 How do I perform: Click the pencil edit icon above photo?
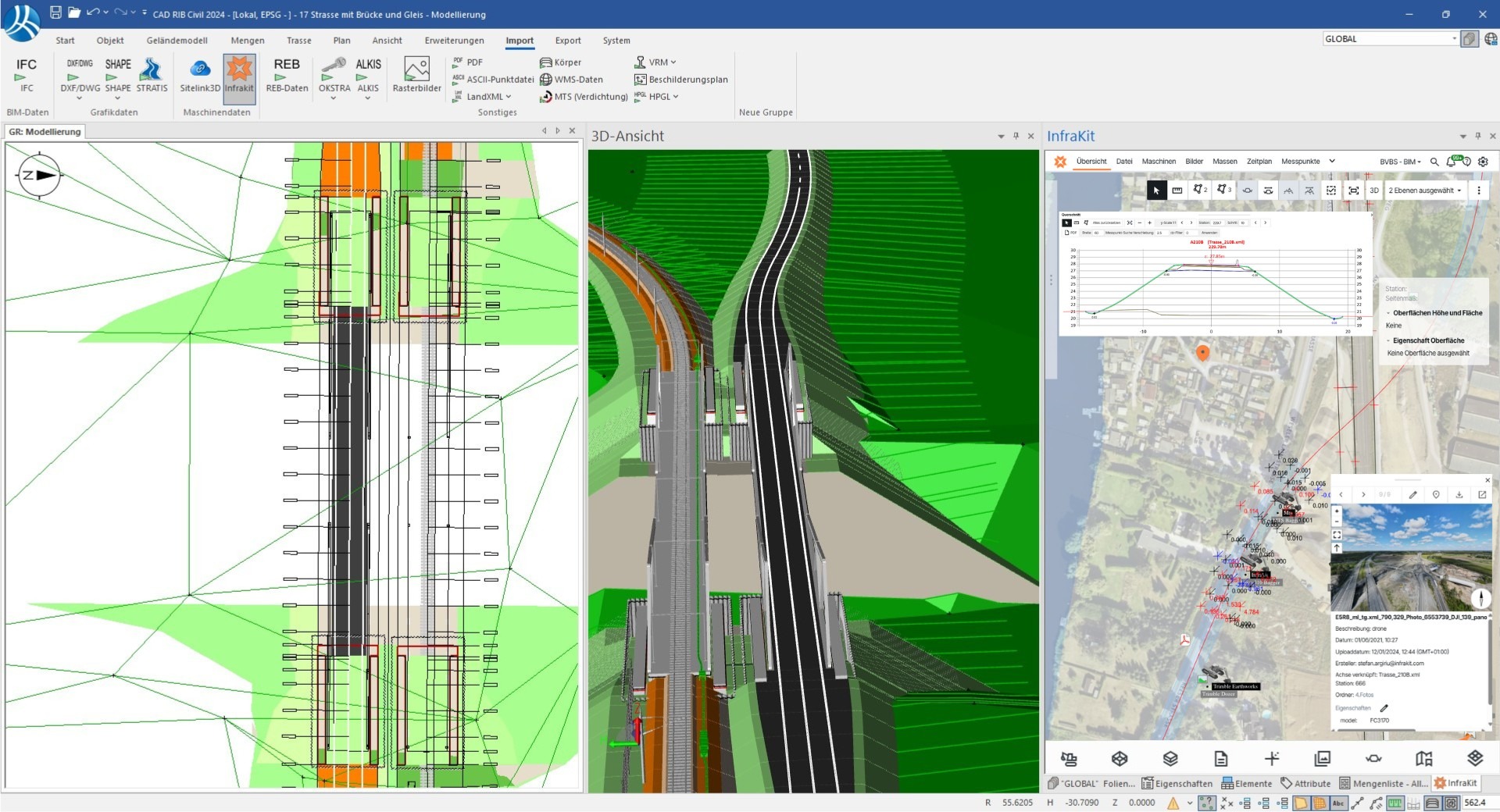click(1412, 495)
